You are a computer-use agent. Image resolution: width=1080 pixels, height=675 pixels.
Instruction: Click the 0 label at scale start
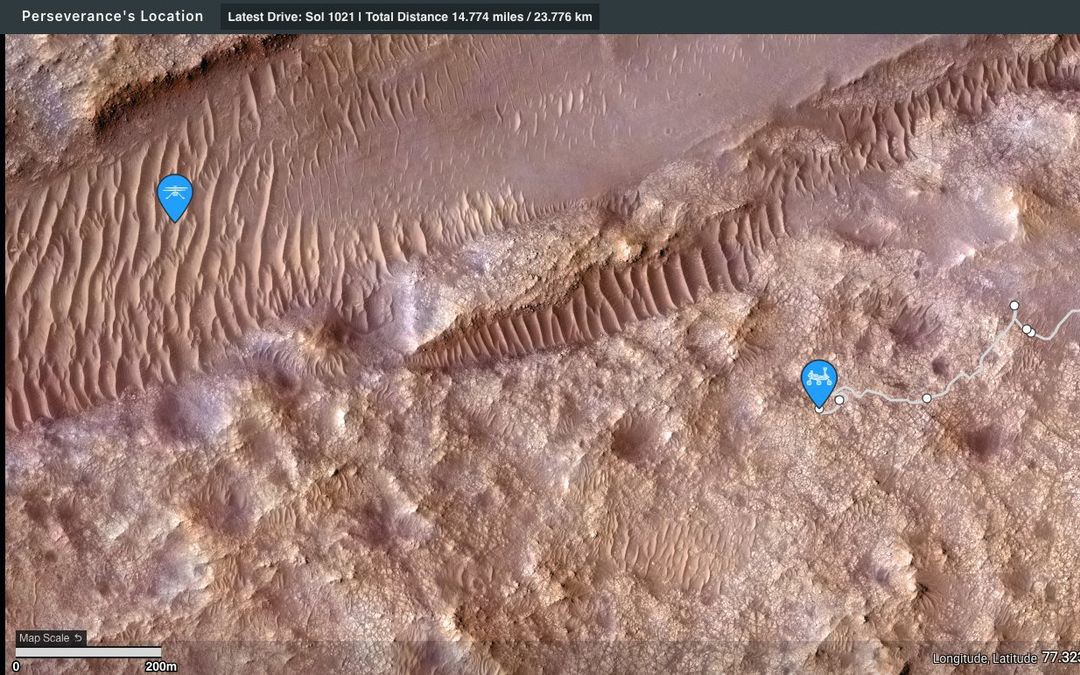16,666
